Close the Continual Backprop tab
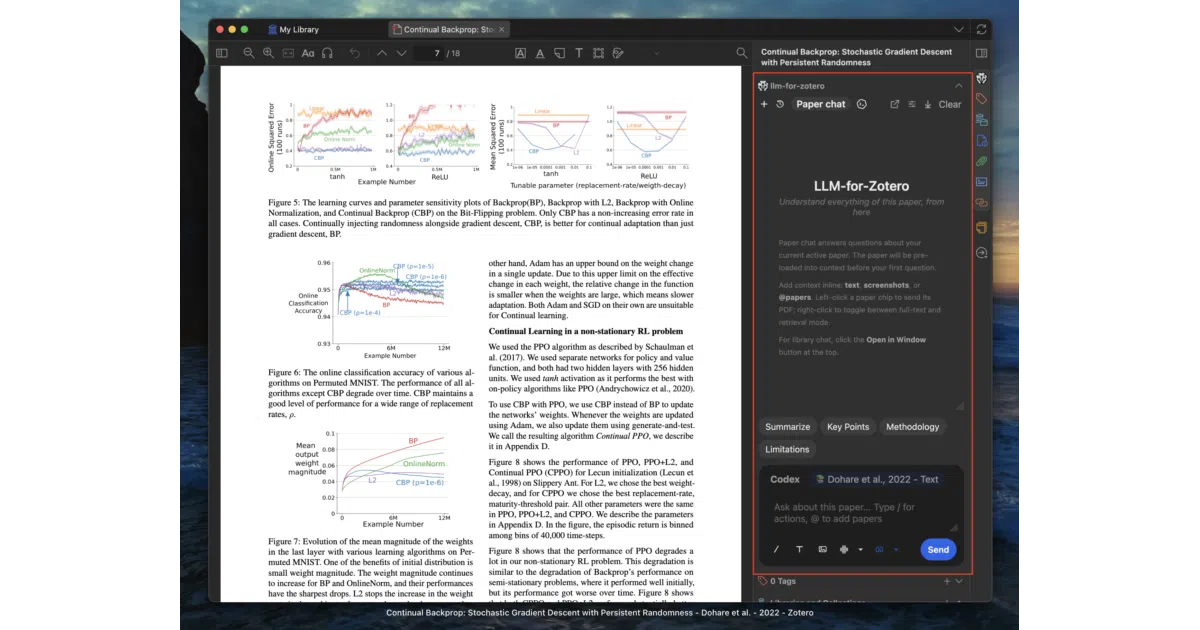Image resolution: width=1200 pixels, height=630 pixels. pos(502,30)
